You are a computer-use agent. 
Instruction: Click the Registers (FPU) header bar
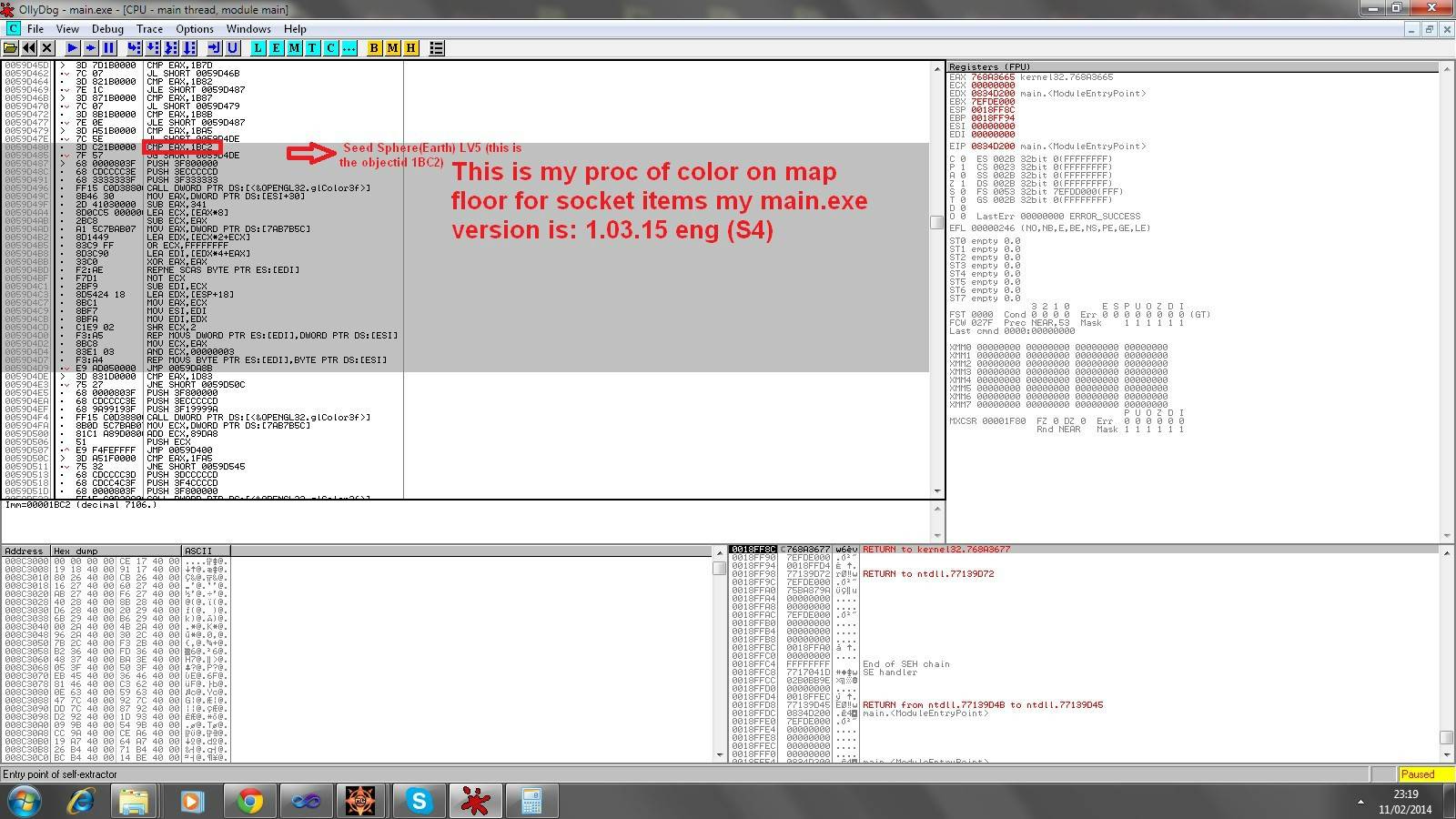[x=1192, y=66]
